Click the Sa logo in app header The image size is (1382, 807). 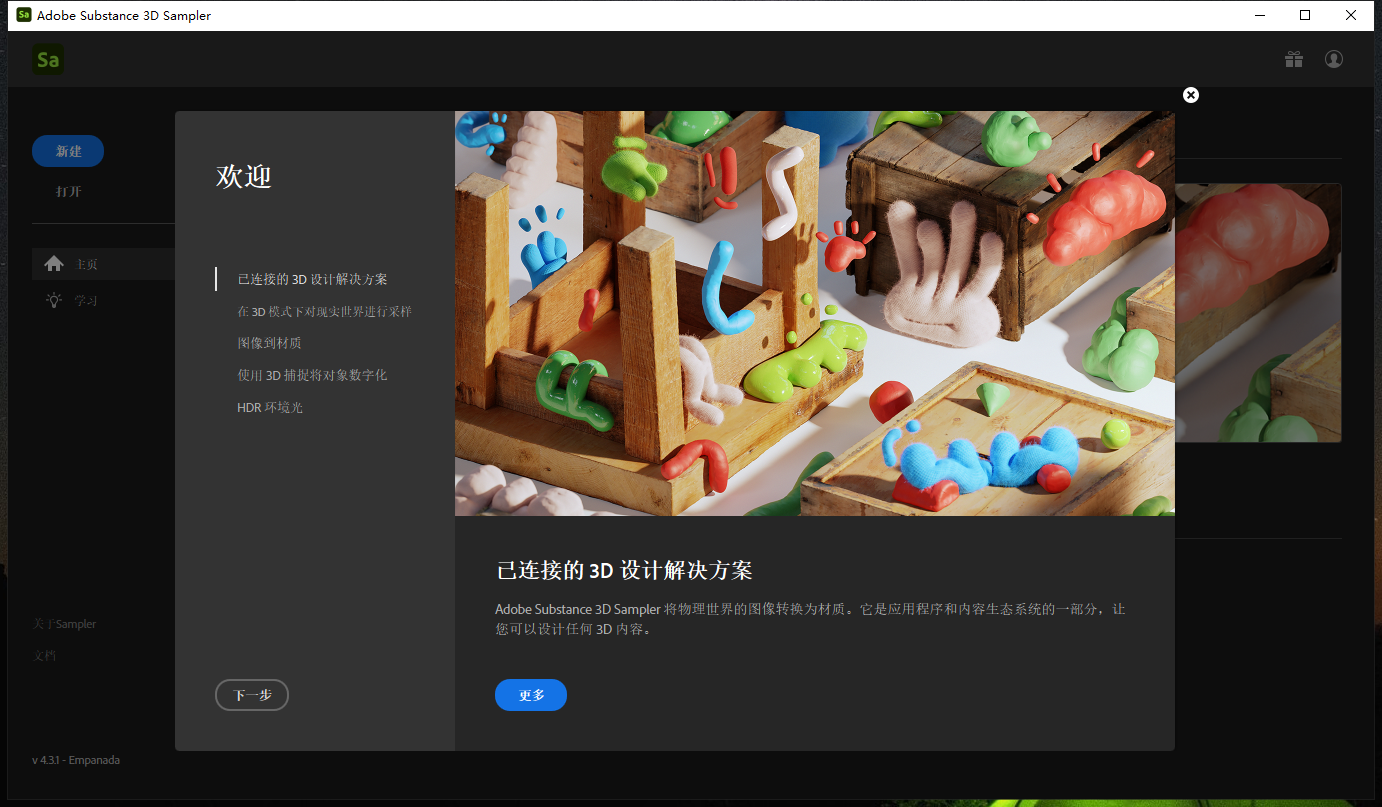click(x=47, y=60)
